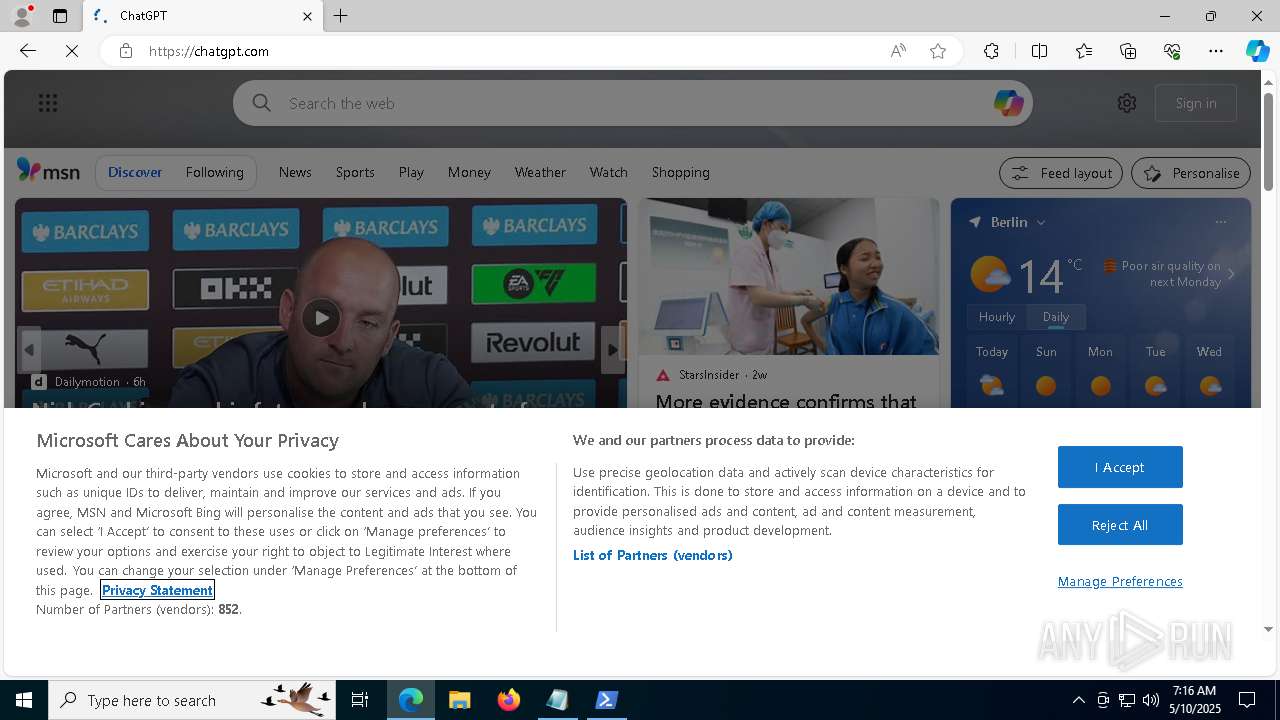
Task: Select the Following feed tab
Action: (215, 172)
